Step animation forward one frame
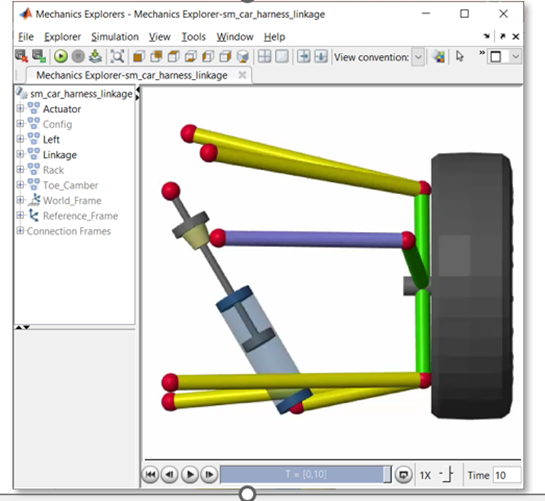 click(209, 475)
